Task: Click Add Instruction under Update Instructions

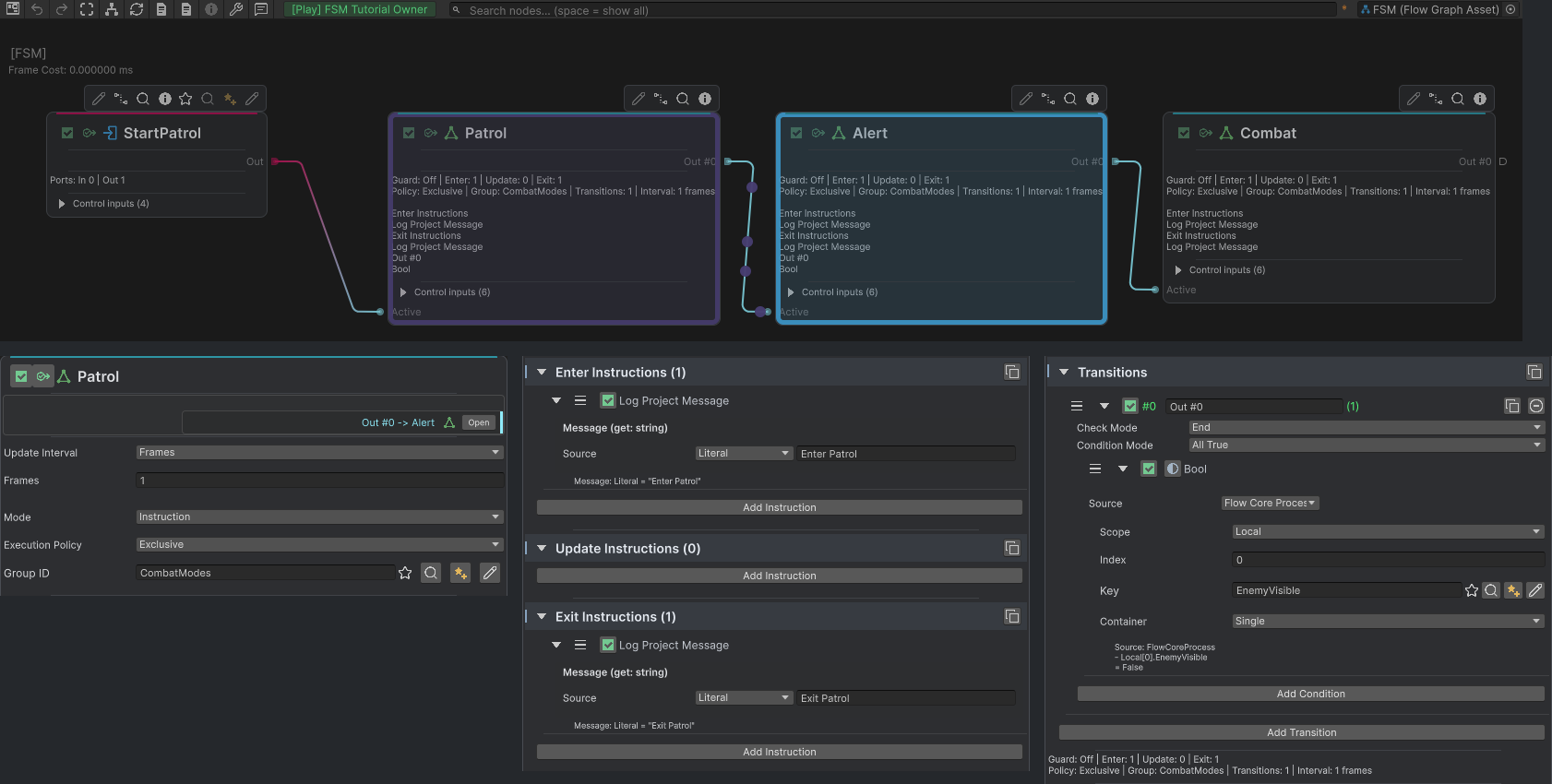Action: pos(780,576)
